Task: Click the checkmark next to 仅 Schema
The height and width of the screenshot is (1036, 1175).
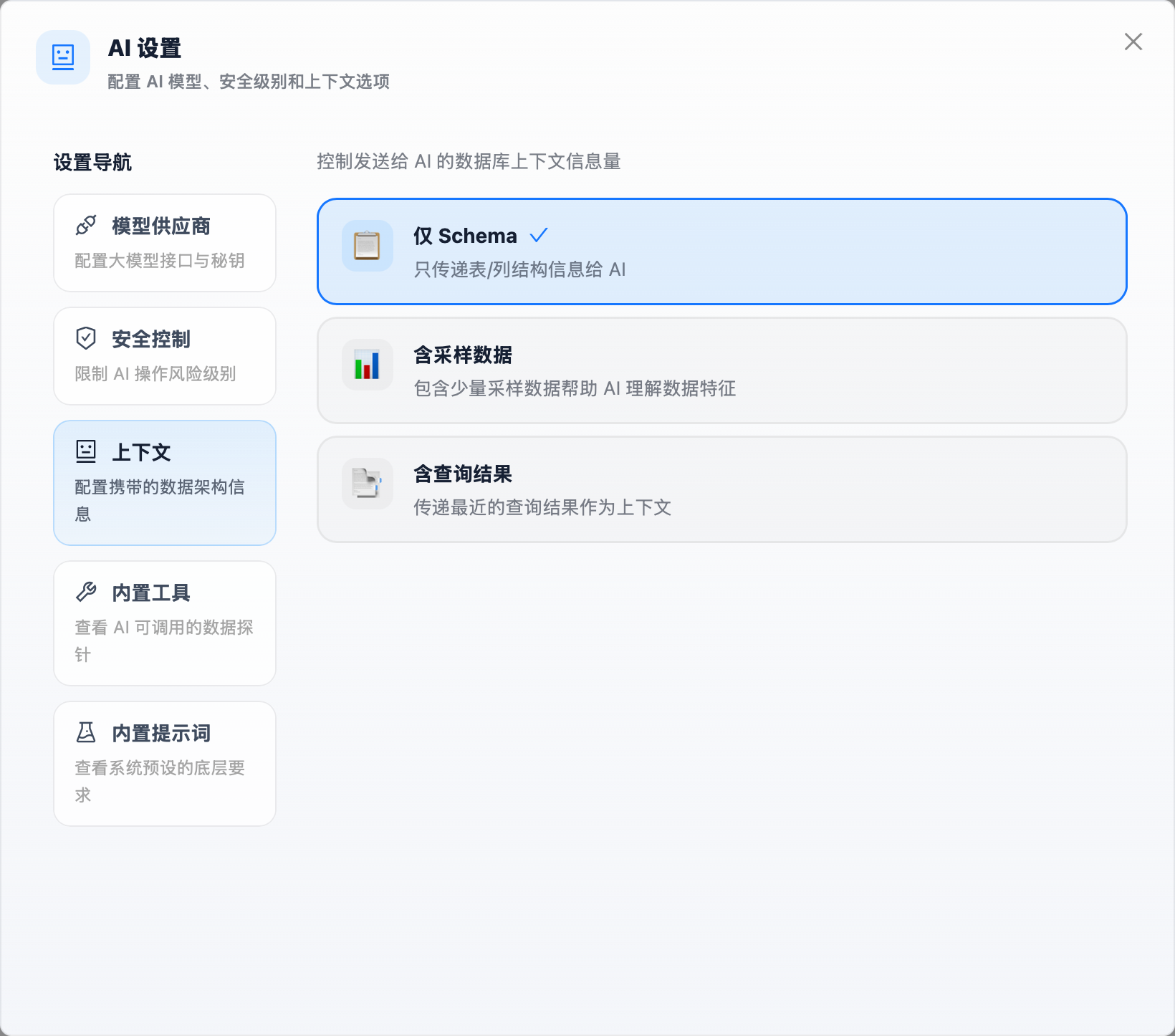Action: (x=539, y=235)
